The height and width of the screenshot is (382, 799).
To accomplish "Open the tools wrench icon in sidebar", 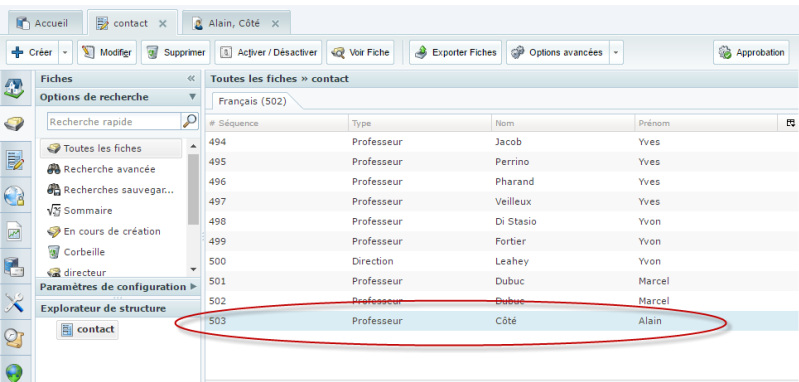I will tap(14, 303).
